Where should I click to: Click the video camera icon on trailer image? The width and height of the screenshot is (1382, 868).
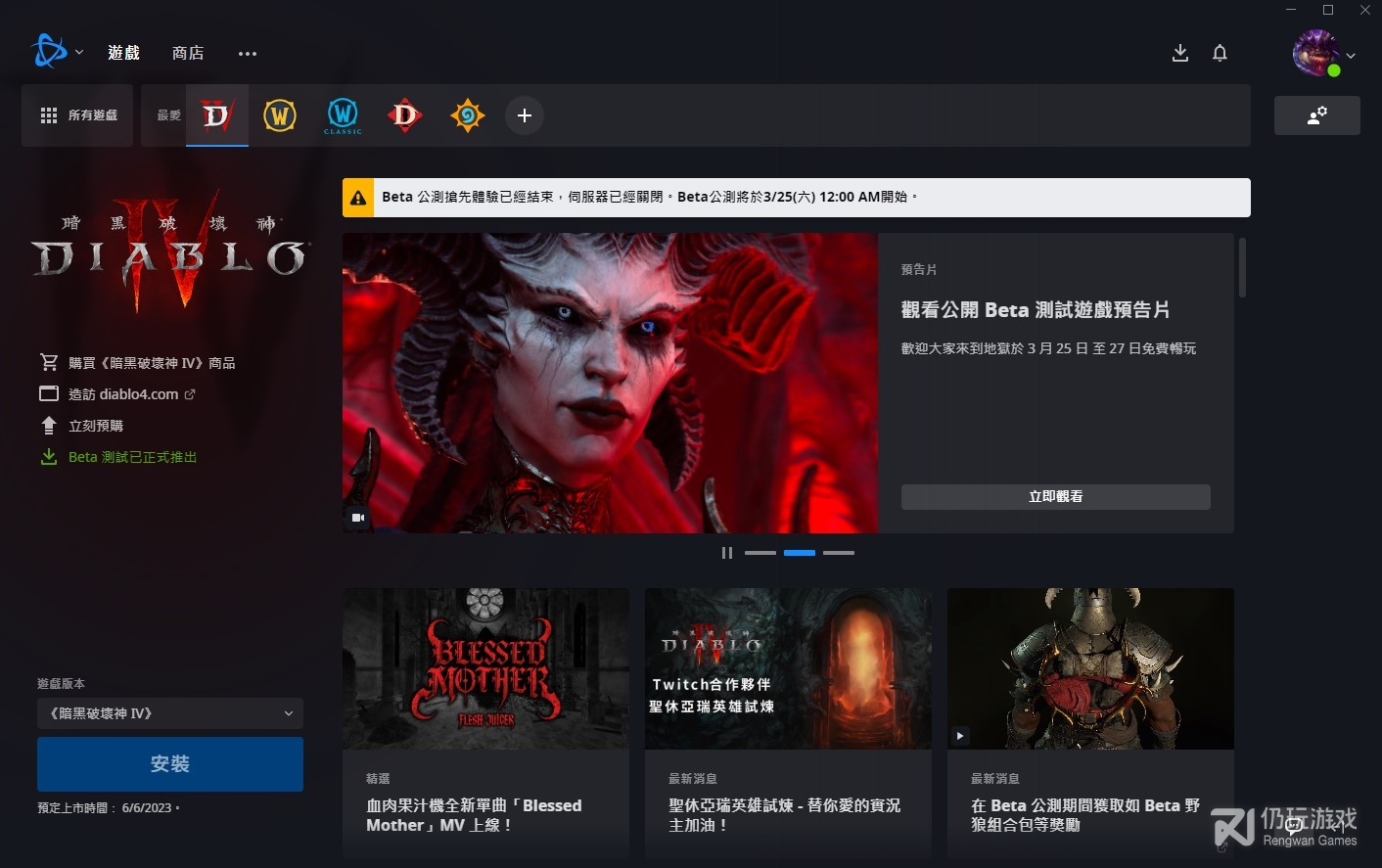[358, 518]
